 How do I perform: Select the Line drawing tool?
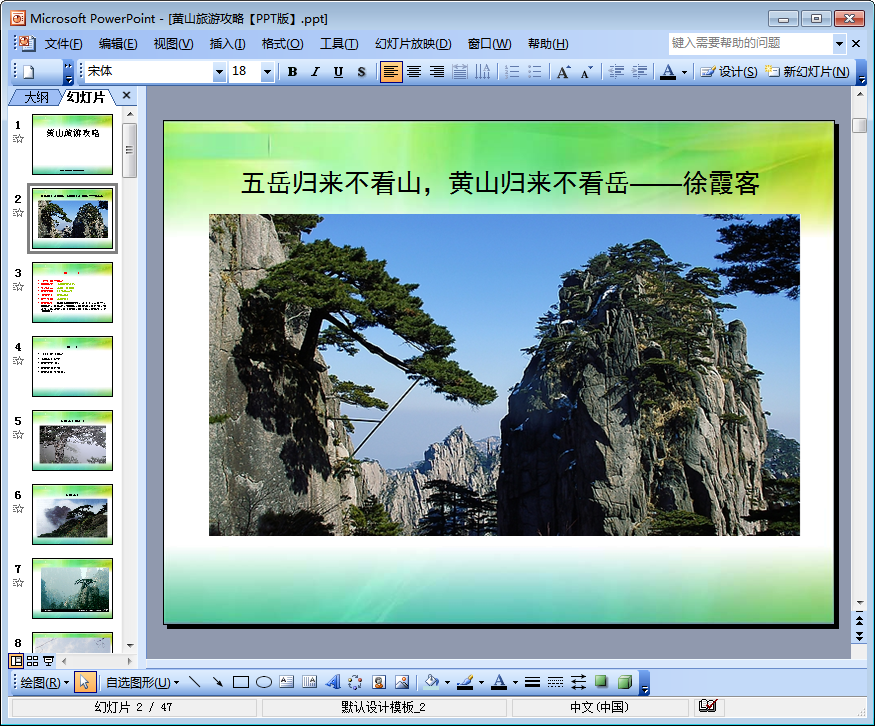194,682
